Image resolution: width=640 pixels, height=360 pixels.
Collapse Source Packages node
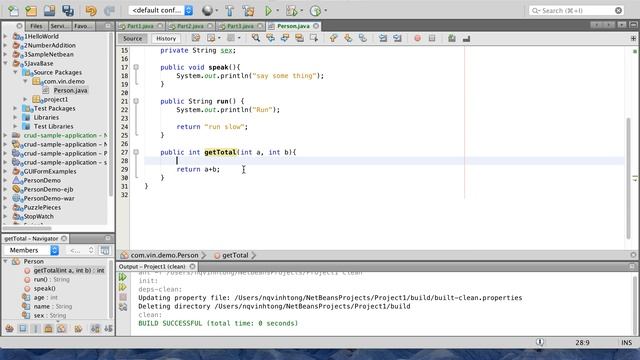pyautogui.click(x=16, y=72)
